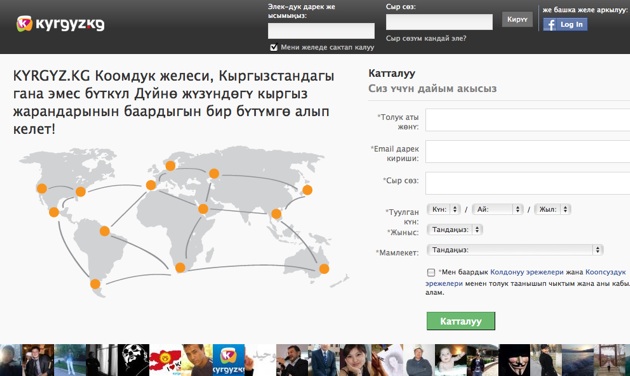Focus the header email or username field
The height and width of the screenshot is (376, 630).
321,31
